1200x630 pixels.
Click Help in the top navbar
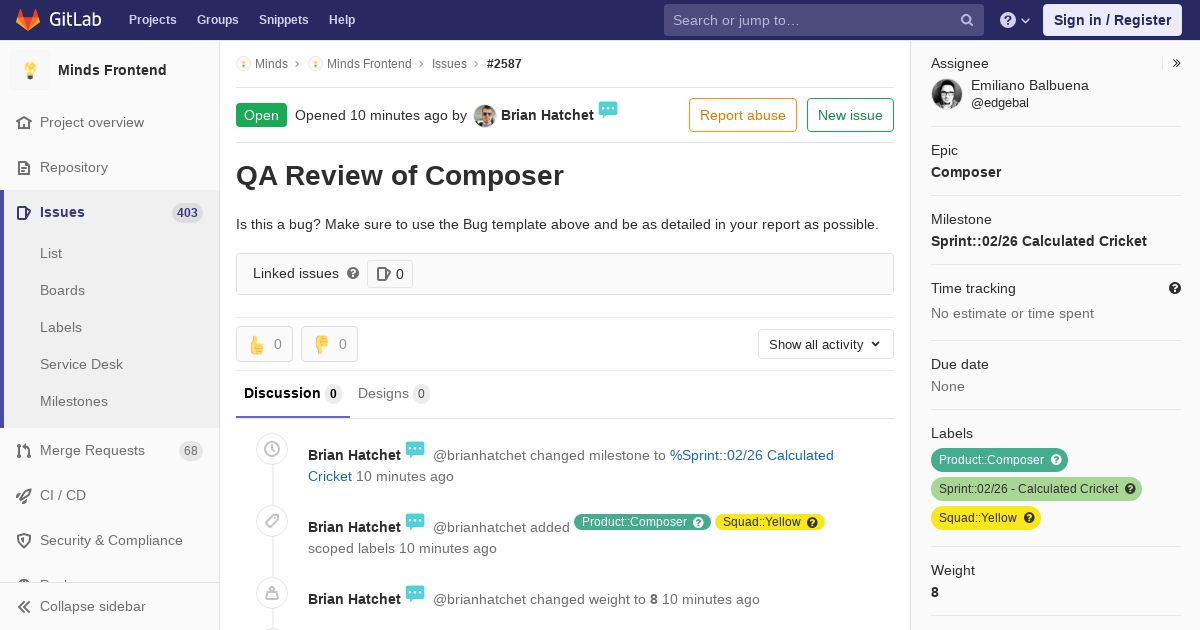click(342, 20)
